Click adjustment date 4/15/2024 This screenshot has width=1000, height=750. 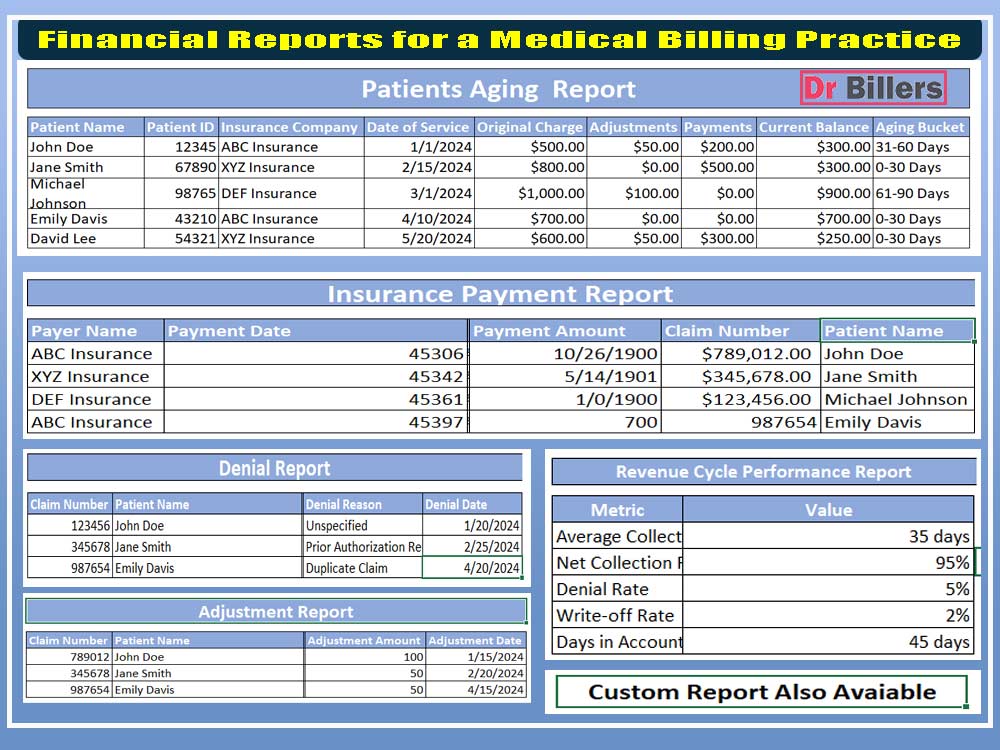click(476, 689)
